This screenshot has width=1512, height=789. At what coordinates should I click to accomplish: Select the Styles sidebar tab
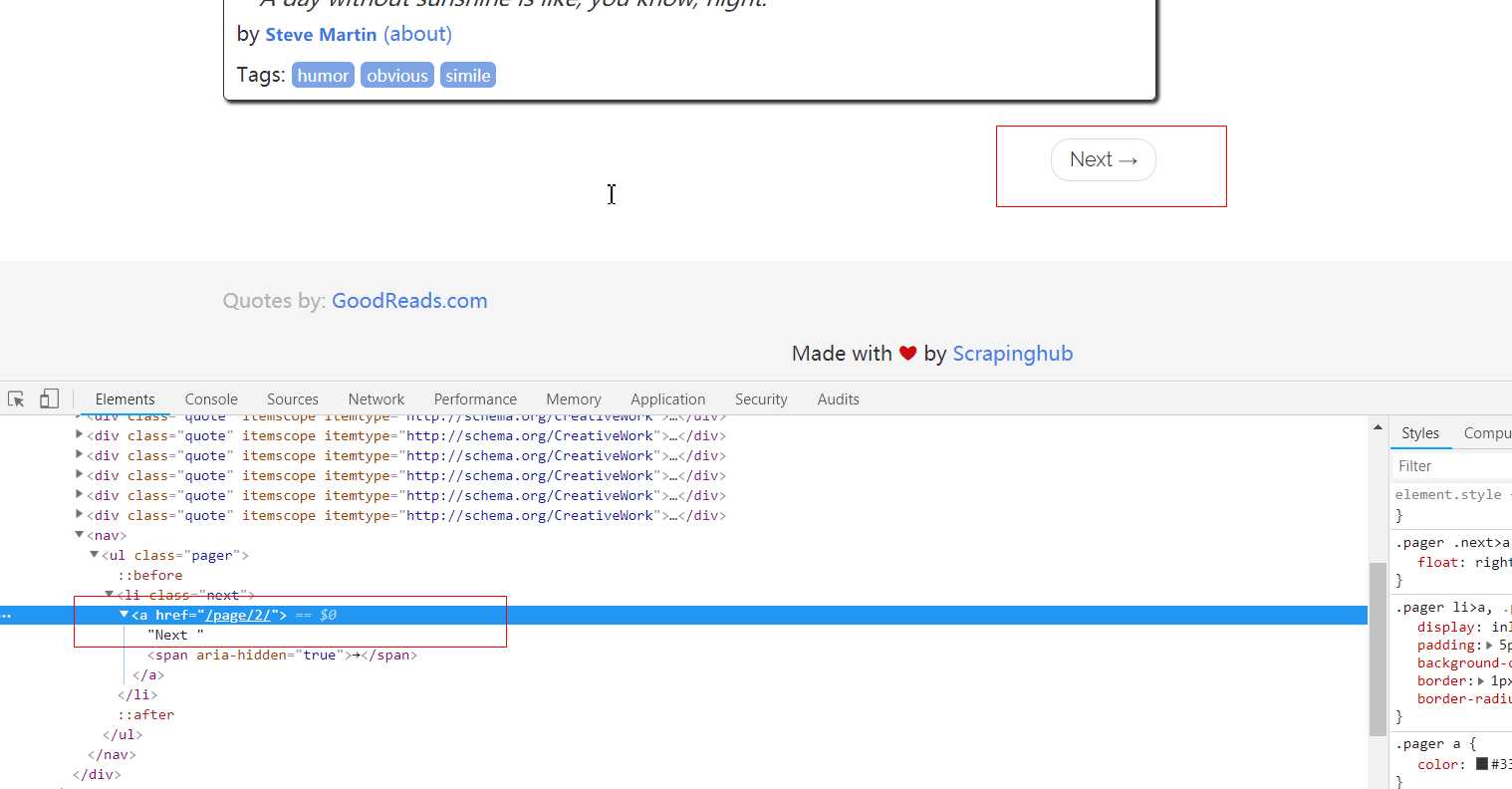(1420, 432)
